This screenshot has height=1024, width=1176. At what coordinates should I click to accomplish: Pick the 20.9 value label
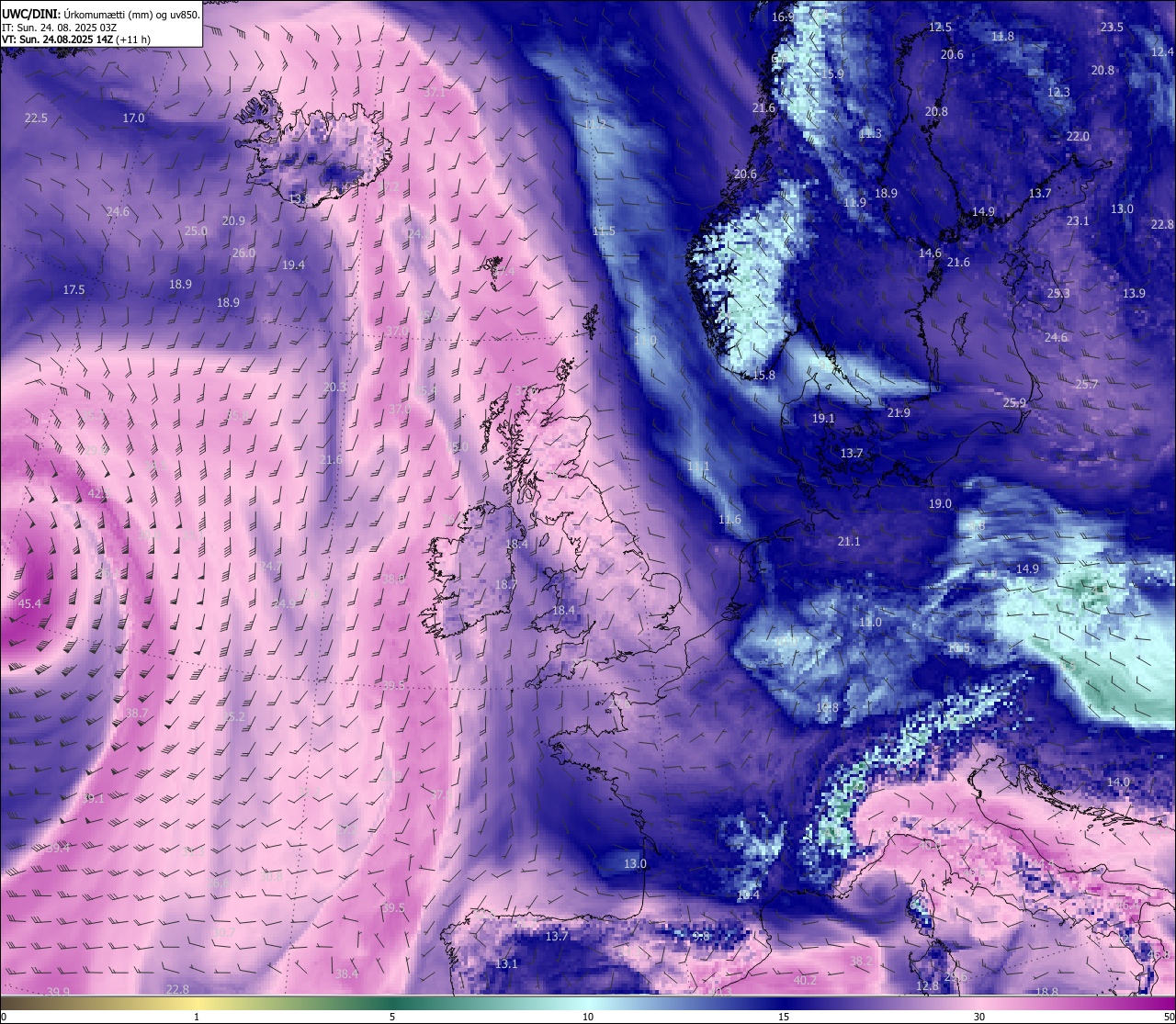[x=233, y=220]
